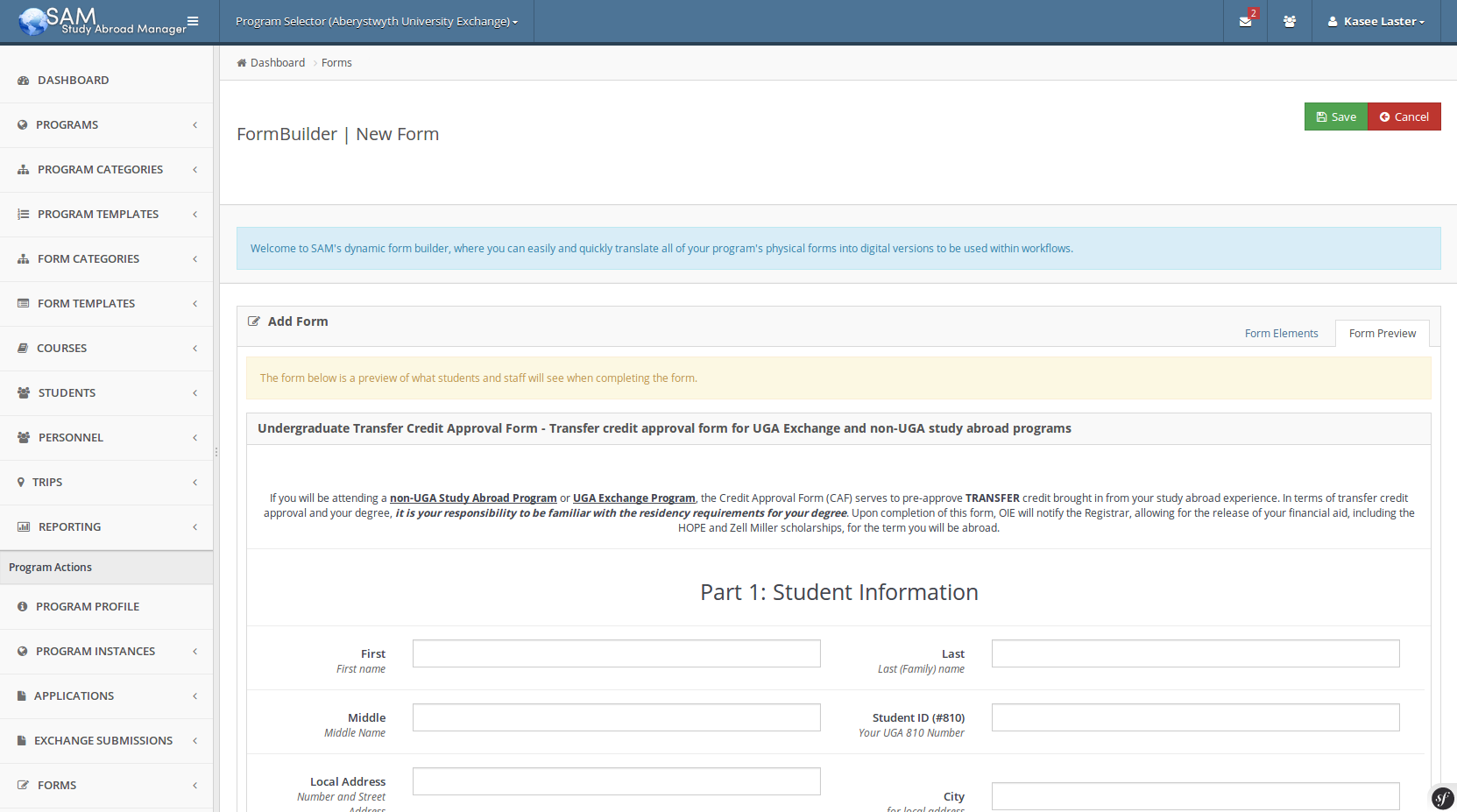Click the red Cancel button
Screen dimensions: 1457x812
tap(1404, 117)
